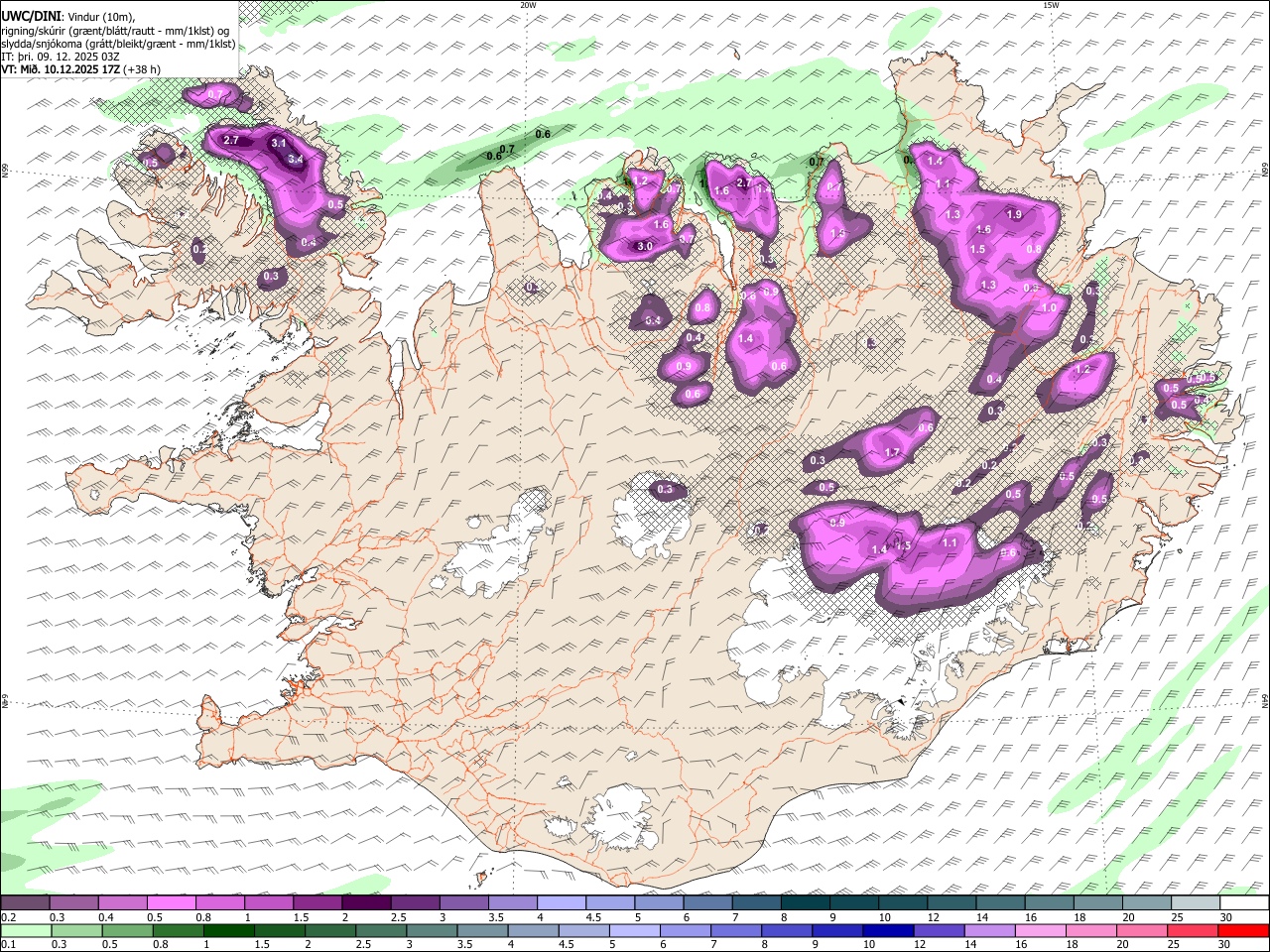Pick the gray-purple 0.2 swatch on snow scale
This screenshot has height=952, width=1270.
coord(25,902)
